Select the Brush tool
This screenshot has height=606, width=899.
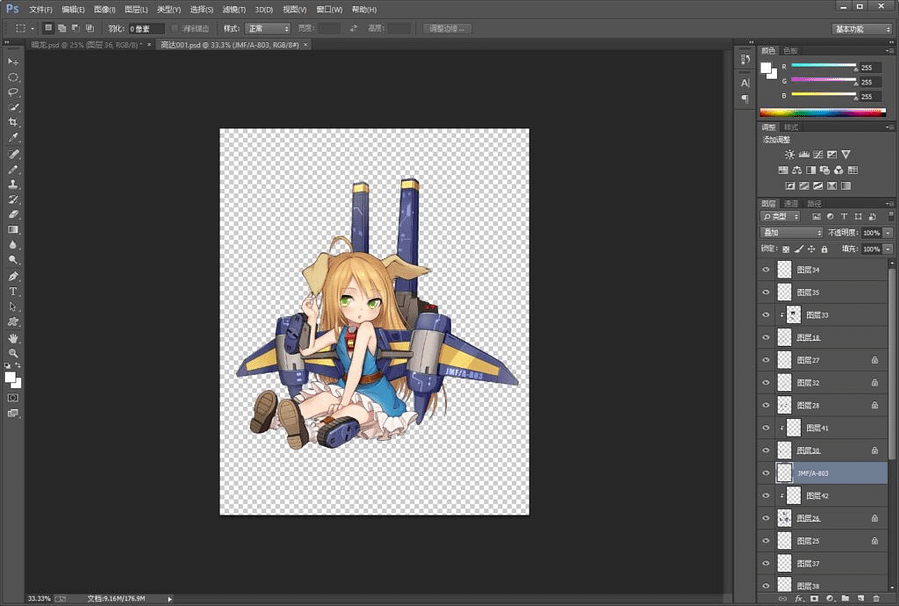click(13, 169)
